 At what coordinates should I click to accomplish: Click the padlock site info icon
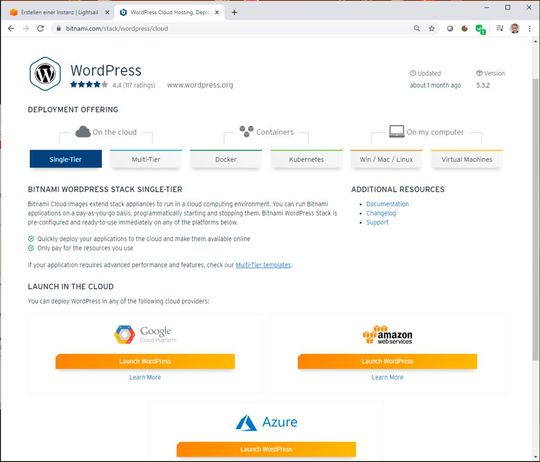59,29
